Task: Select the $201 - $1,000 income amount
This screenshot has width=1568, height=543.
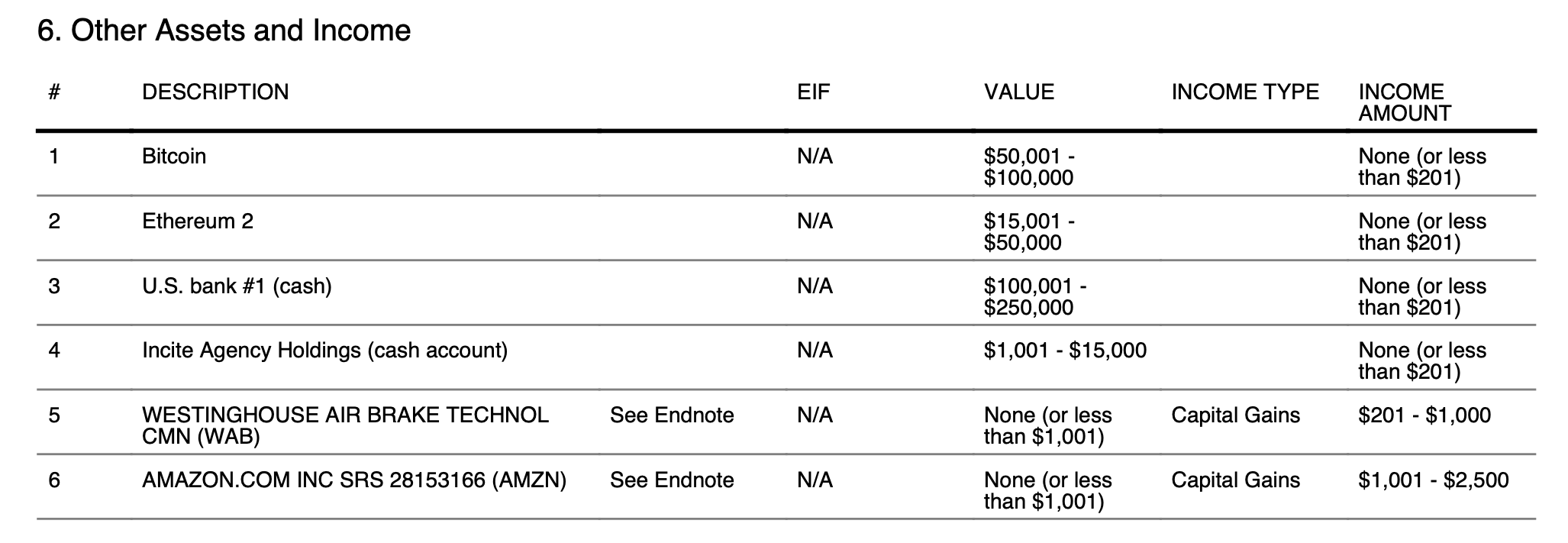Action: pos(1424,415)
